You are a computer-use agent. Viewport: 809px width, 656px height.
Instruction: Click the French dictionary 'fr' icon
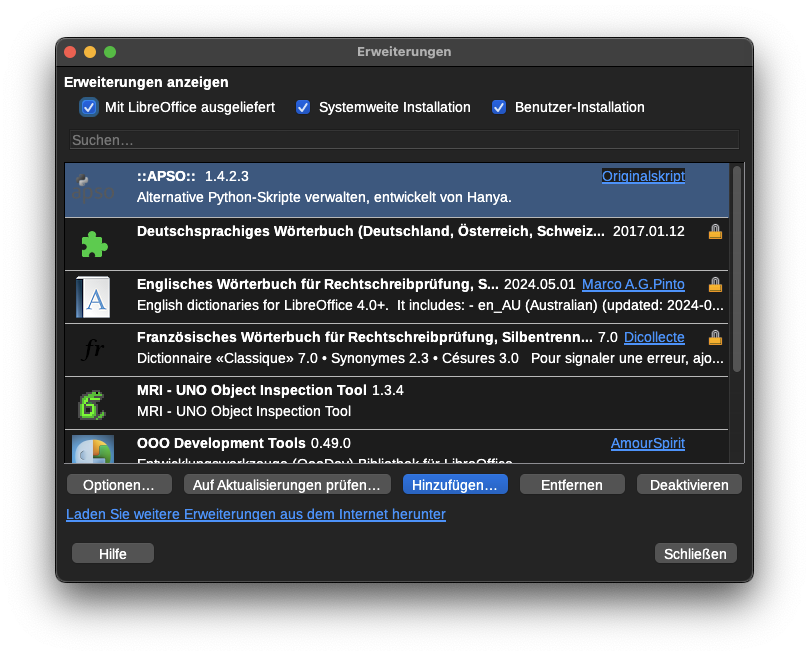tap(93, 350)
